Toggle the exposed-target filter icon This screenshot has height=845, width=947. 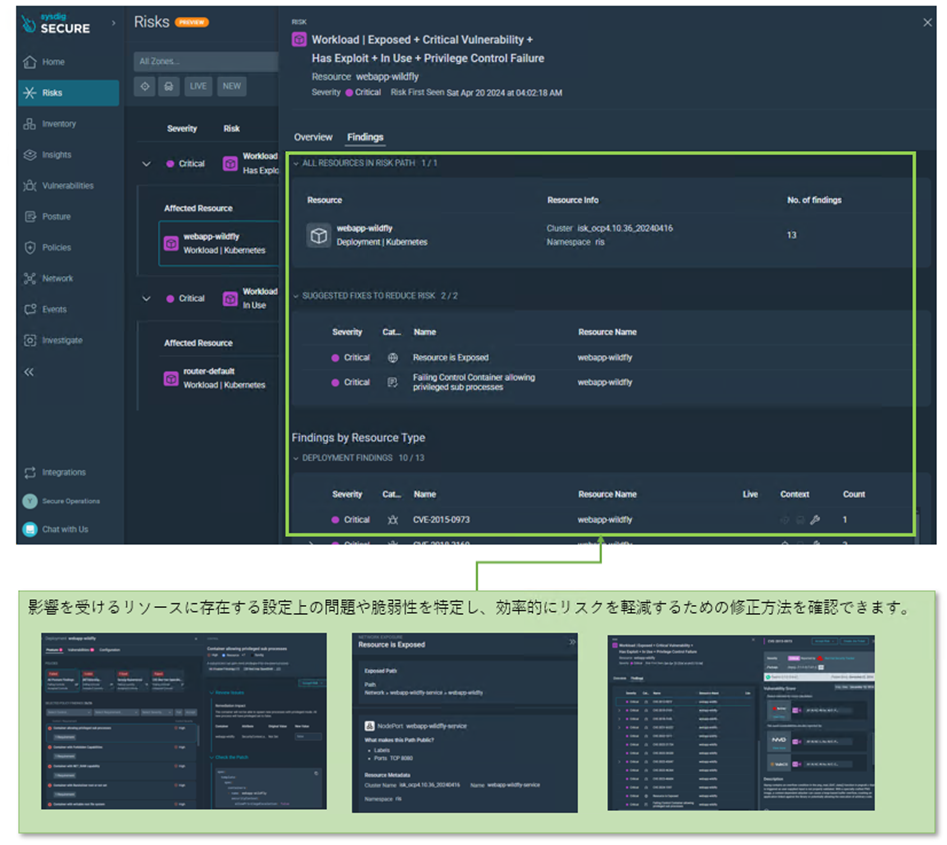pos(145,87)
